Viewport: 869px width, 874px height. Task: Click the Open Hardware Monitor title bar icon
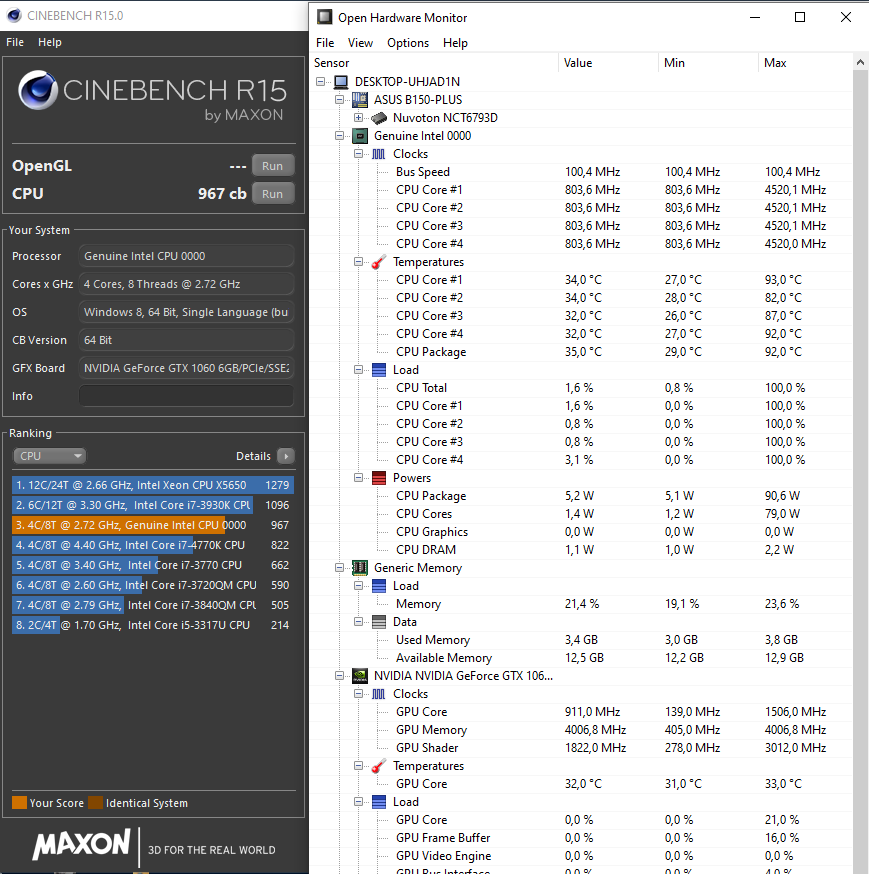click(324, 17)
